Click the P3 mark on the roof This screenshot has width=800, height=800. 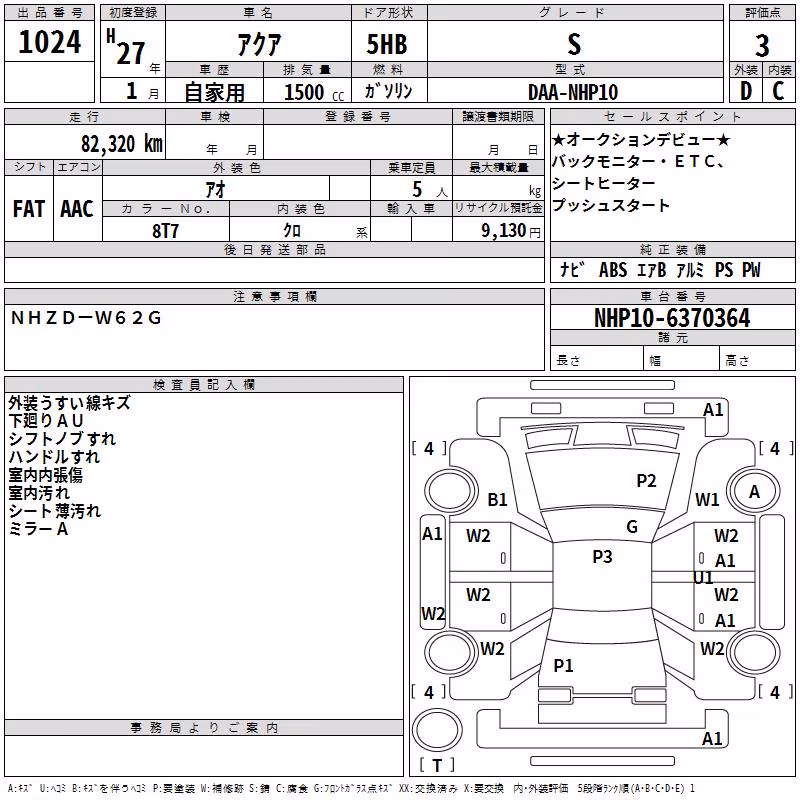click(602, 556)
